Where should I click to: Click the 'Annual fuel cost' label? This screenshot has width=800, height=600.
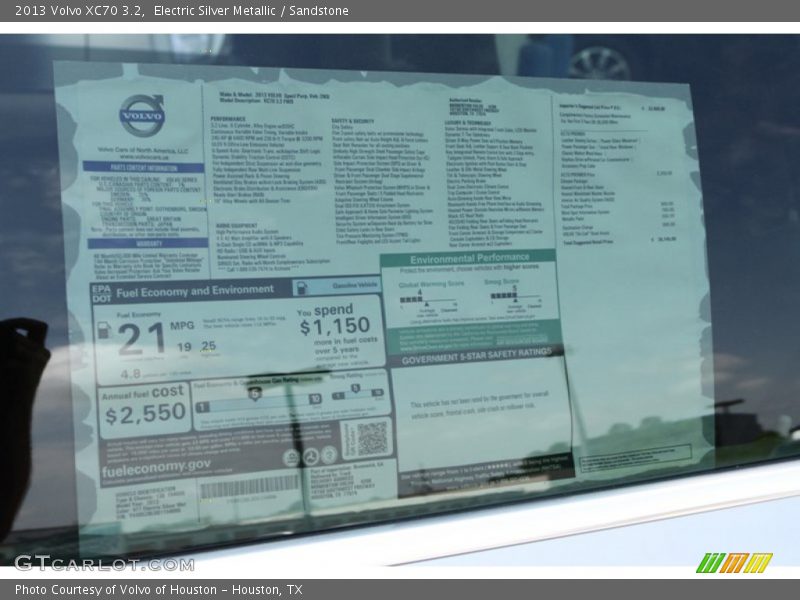(x=142, y=393)
